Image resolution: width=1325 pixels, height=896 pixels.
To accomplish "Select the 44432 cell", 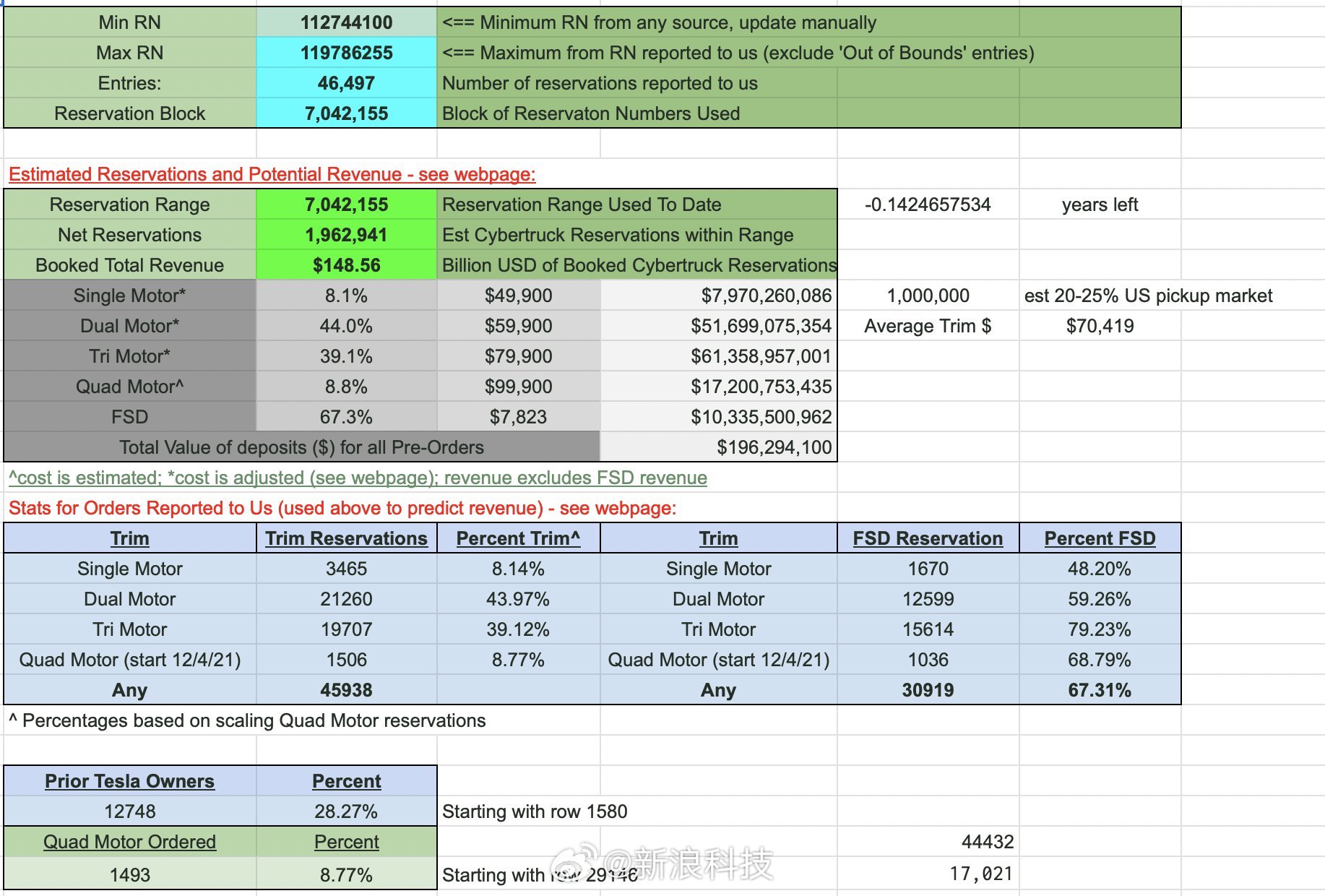I will point(928,842).
